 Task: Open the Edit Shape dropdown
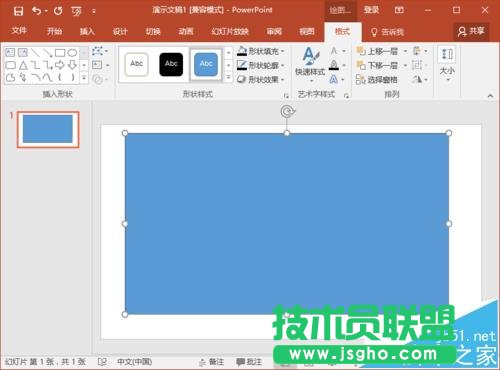tap(100, 51)
